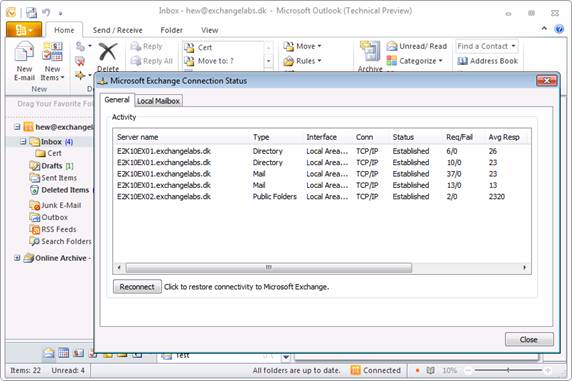Click the Connected status icon
Viewport: 572px width, 381px height.
click(355, 370)
